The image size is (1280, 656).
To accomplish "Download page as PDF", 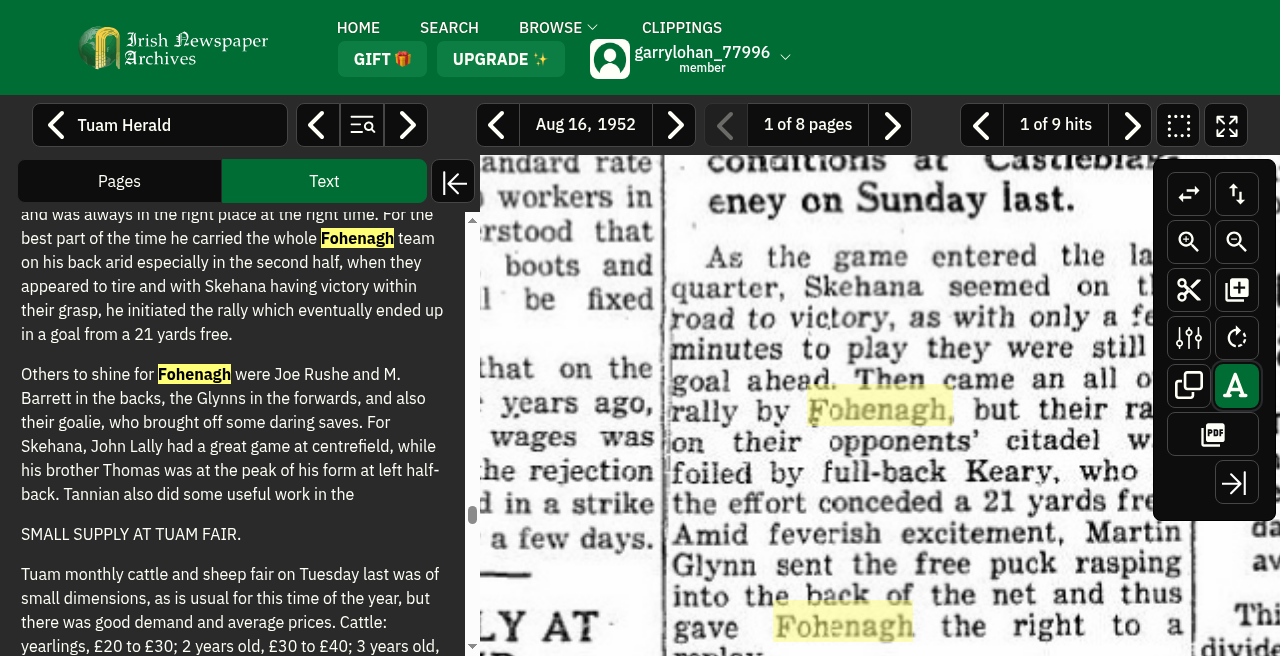I will click(x=1213, y=434).
